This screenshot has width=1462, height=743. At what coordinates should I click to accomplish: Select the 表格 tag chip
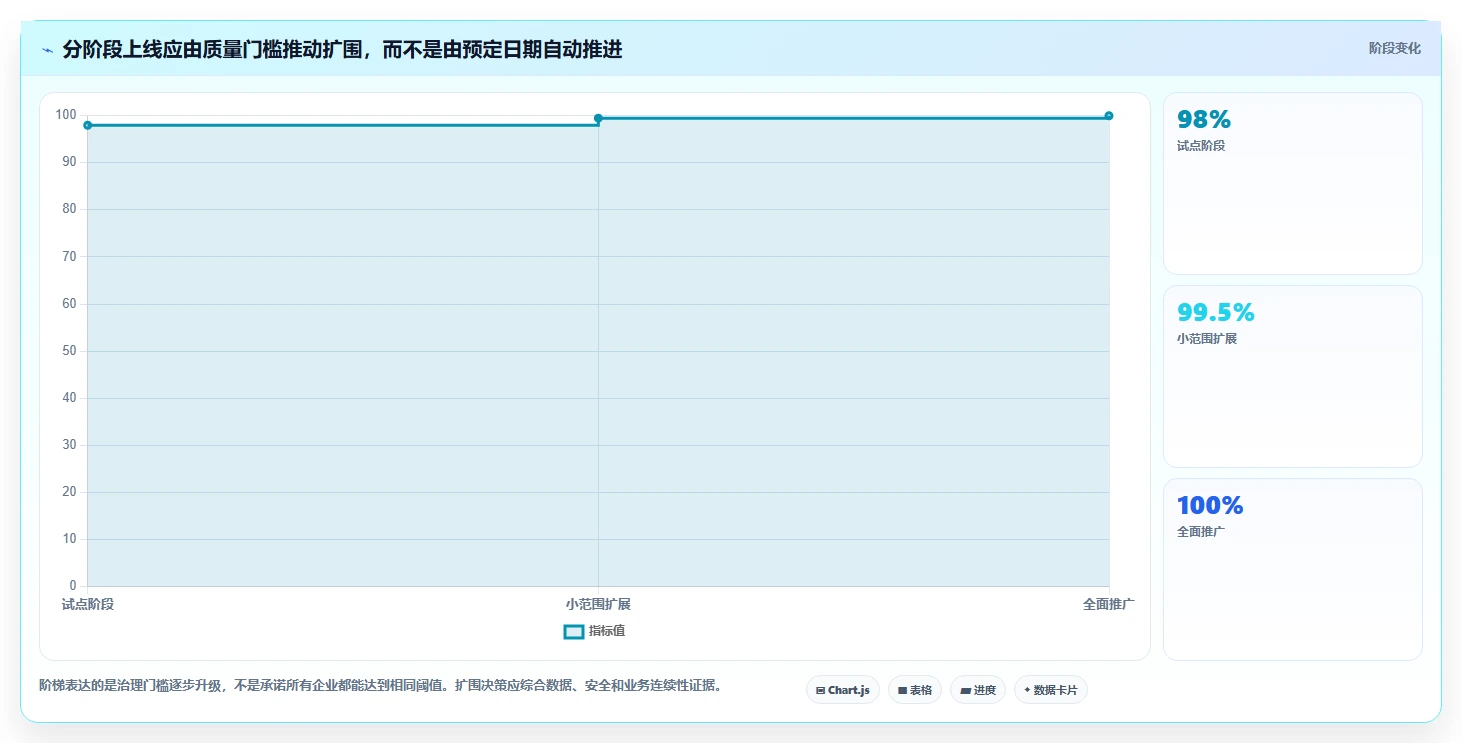915,690
